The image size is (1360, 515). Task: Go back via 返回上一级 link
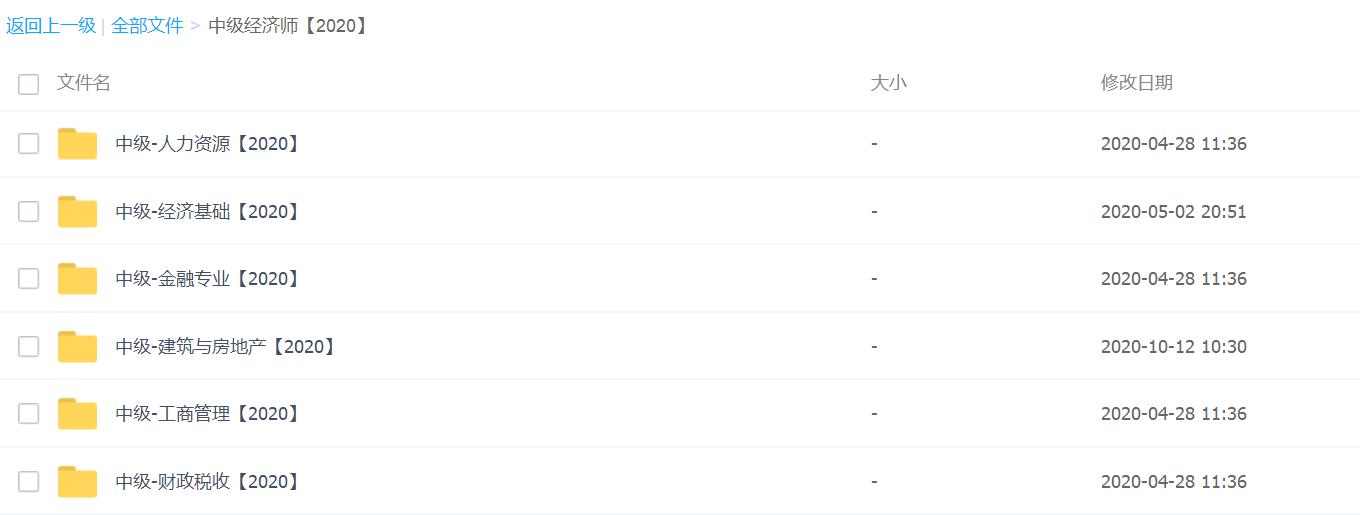(51, 26)
